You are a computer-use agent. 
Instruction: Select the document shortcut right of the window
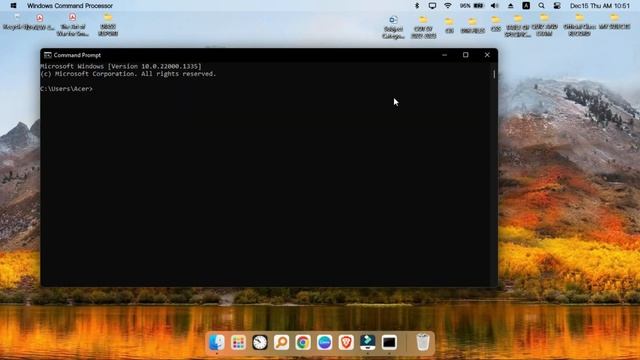(x=393, y=27)
